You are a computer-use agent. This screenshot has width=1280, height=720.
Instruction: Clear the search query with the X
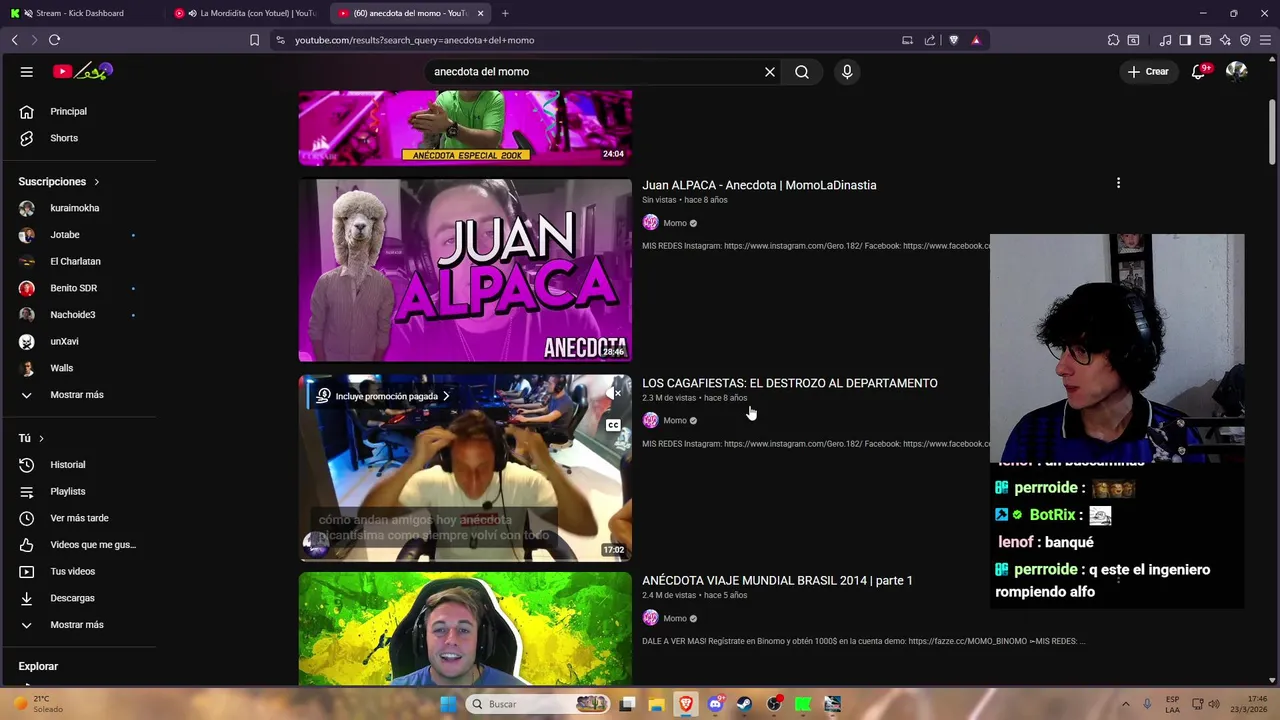[770, 72]
